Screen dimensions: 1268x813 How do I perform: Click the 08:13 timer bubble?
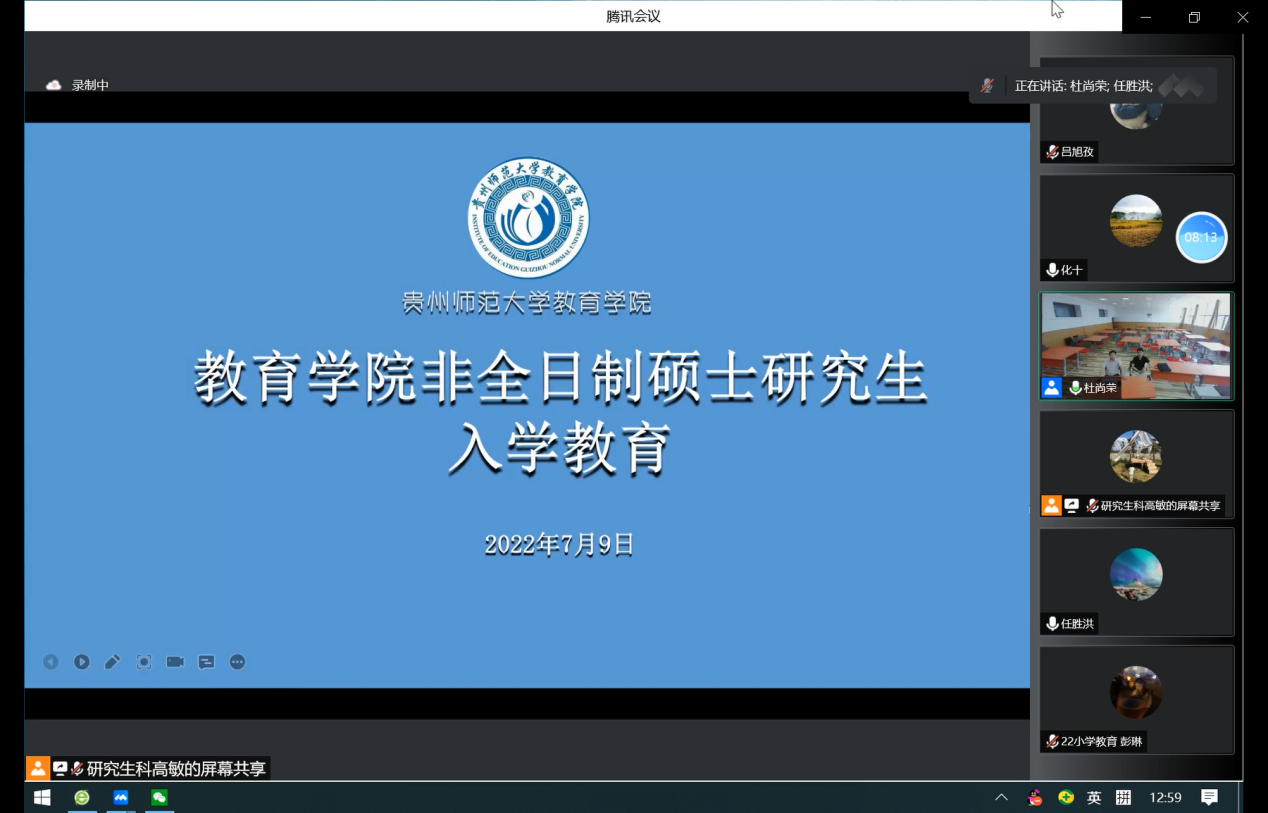pos(1200,238)
